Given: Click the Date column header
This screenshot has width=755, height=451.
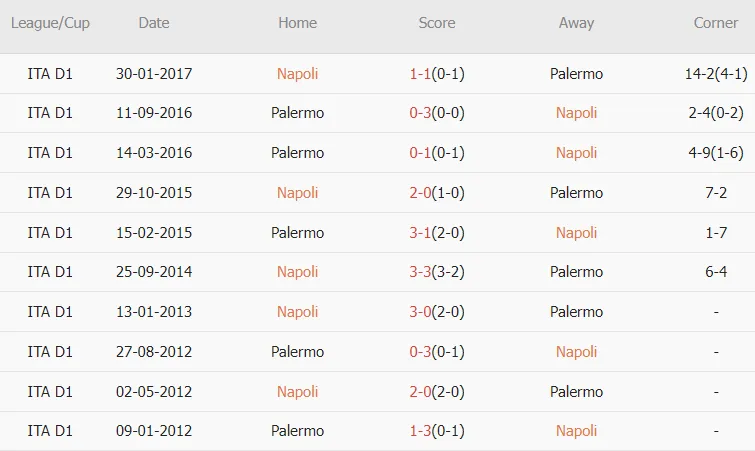Looking at the screenshot, I should (154, 23).
